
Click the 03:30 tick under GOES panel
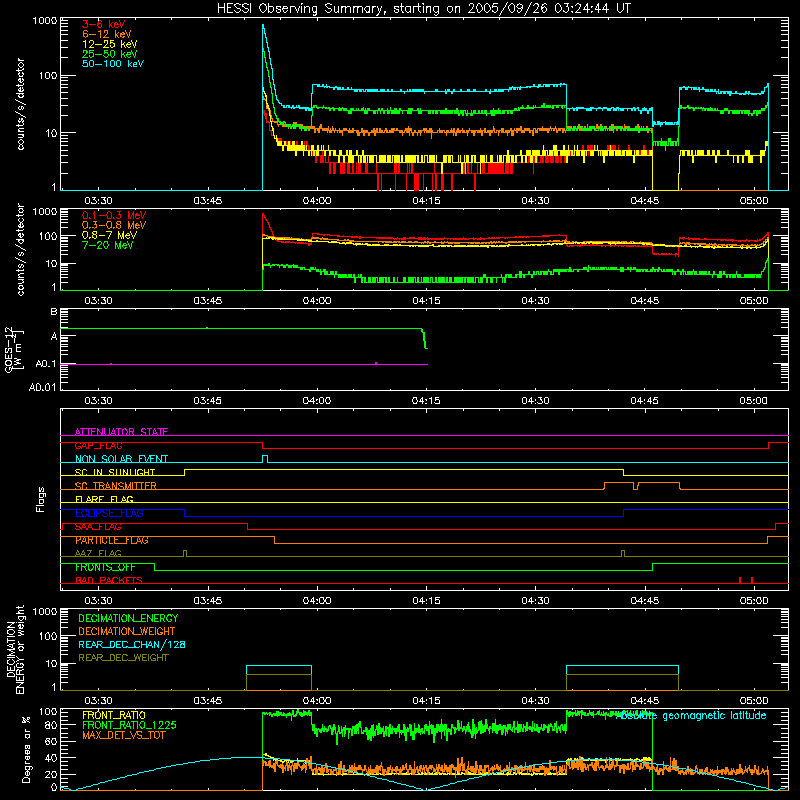98,401
